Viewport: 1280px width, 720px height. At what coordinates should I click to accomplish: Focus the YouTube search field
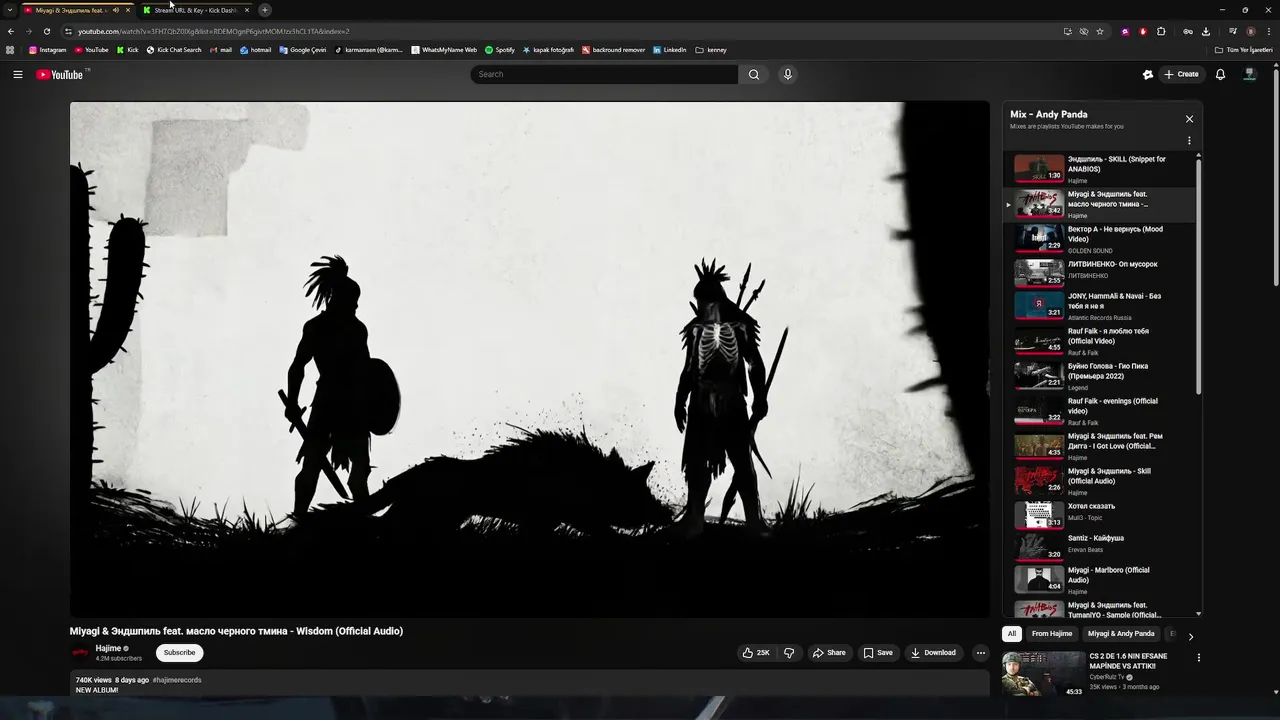coord(604,74)
